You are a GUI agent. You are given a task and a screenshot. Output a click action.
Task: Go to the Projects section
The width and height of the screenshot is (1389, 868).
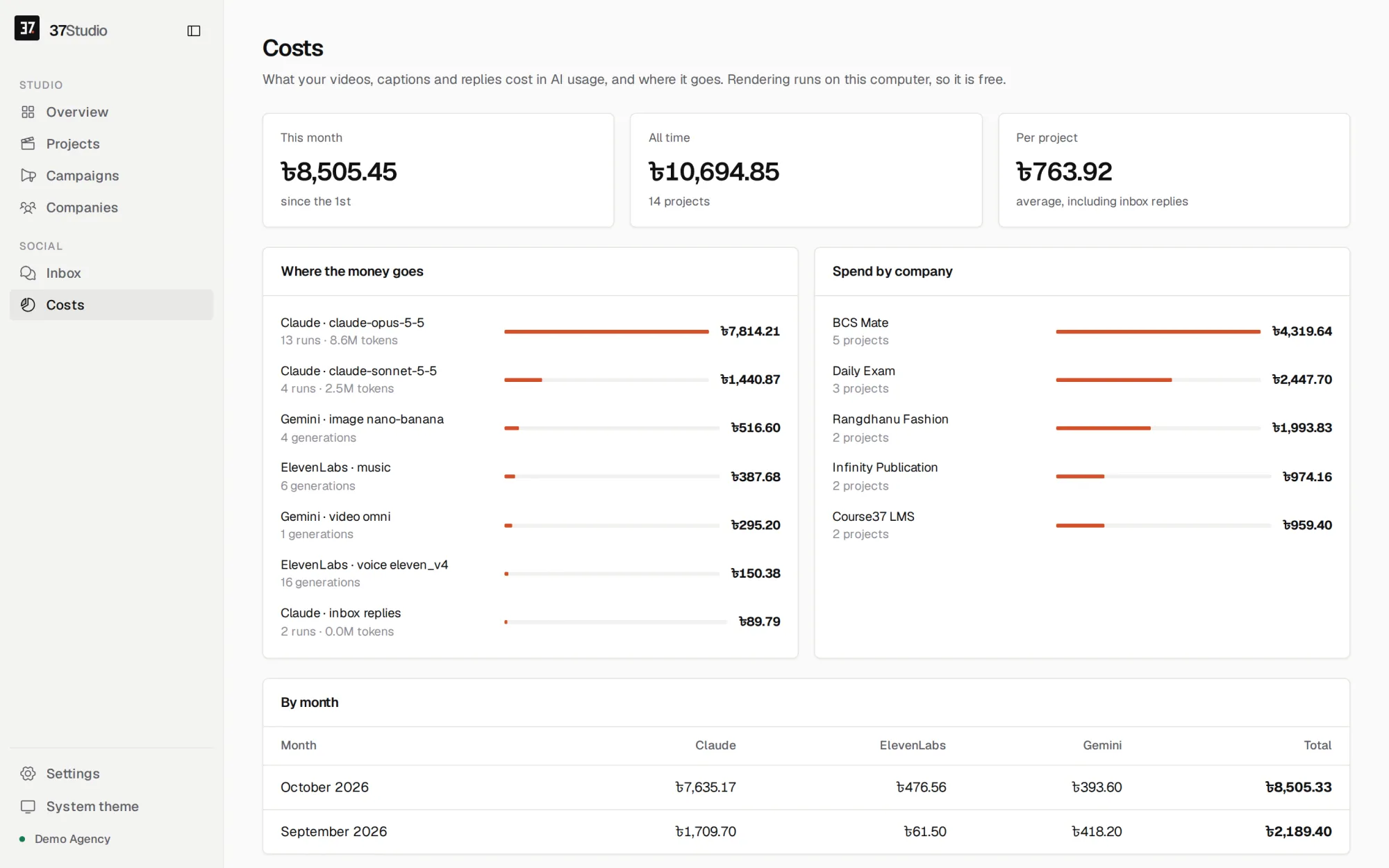tap(111, 144)
